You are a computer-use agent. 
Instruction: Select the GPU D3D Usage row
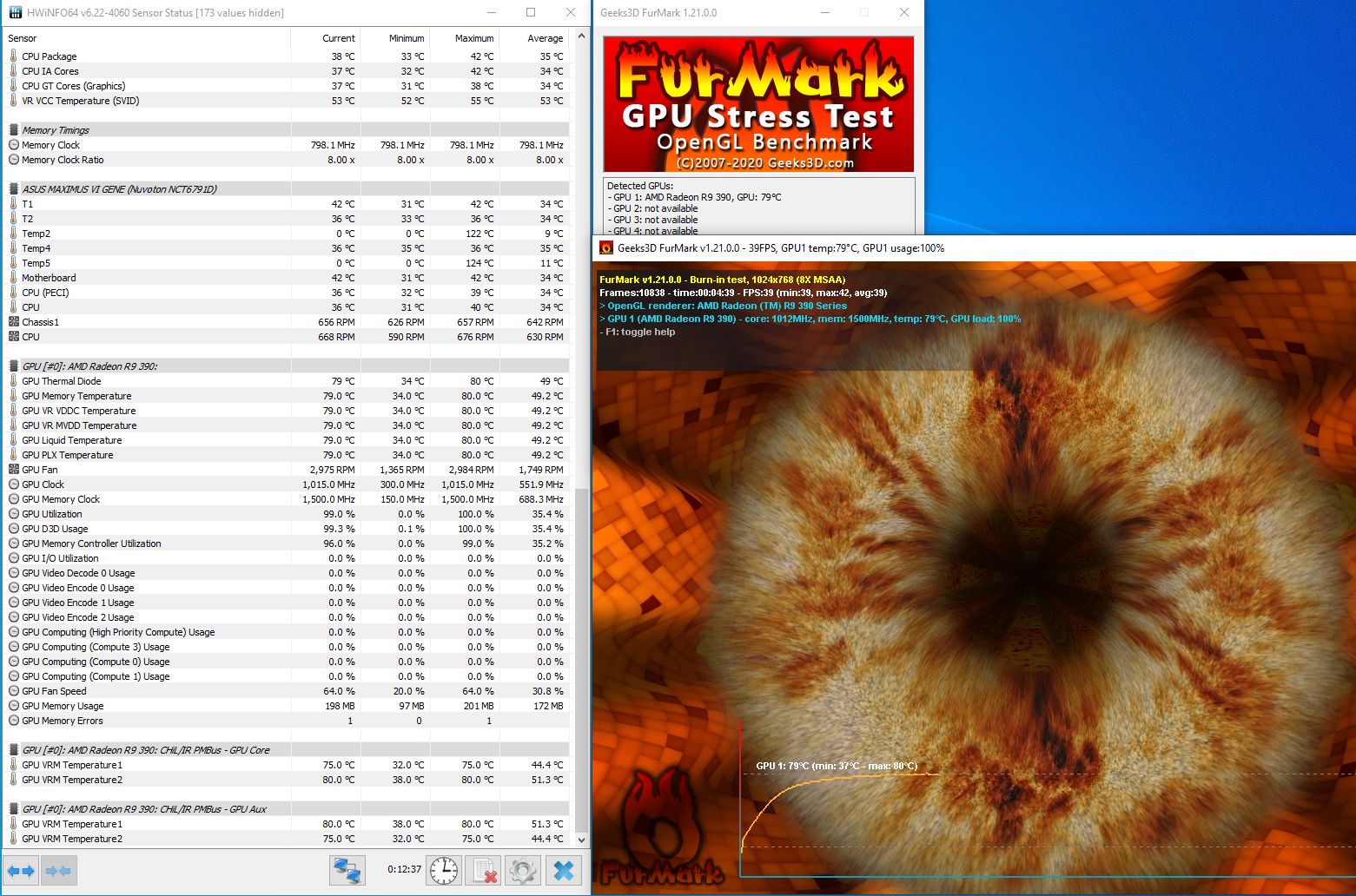(288, 529)
